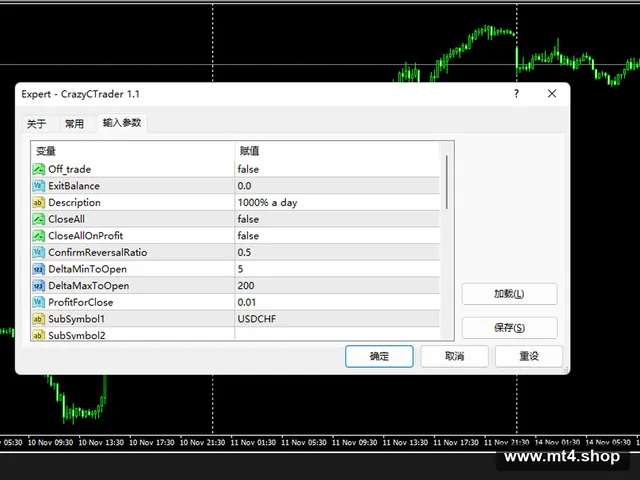The width and height of the screenshot is (640, 480).
Task: Click the CloseAll boolean parameter icon
Action: point(38,219)
